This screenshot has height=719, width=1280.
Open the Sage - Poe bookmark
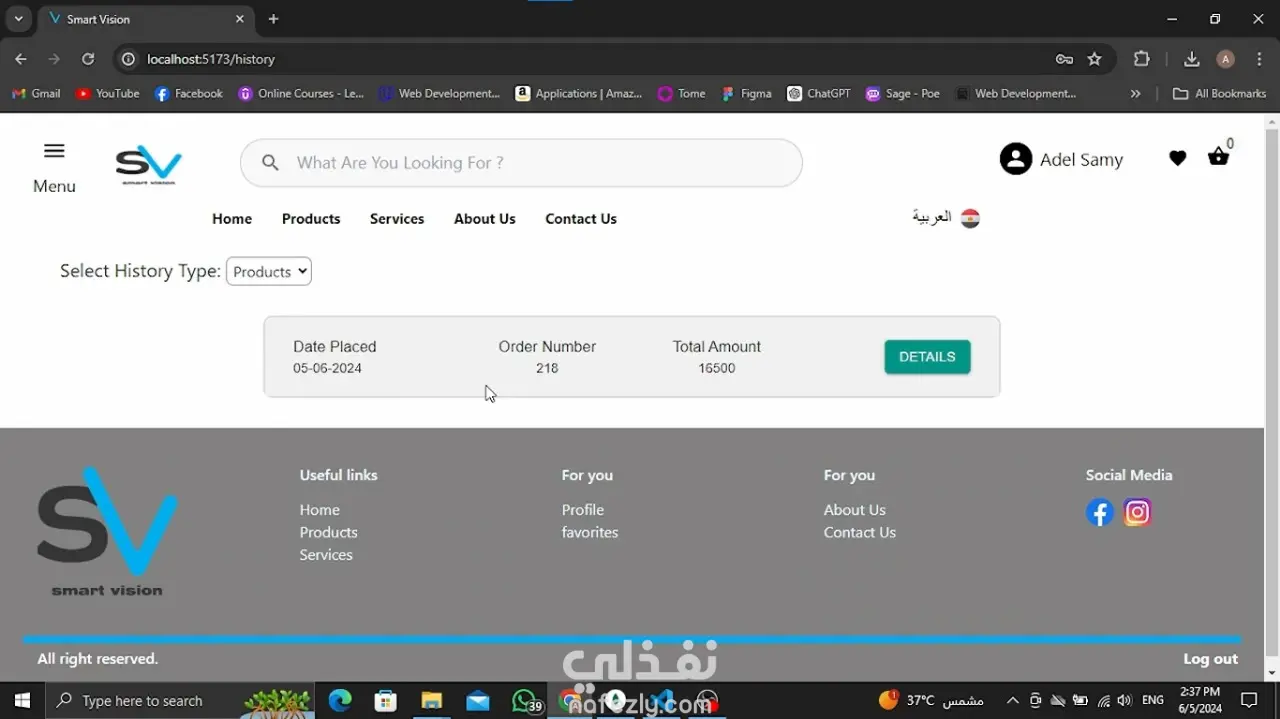click(x=903, y=93)
